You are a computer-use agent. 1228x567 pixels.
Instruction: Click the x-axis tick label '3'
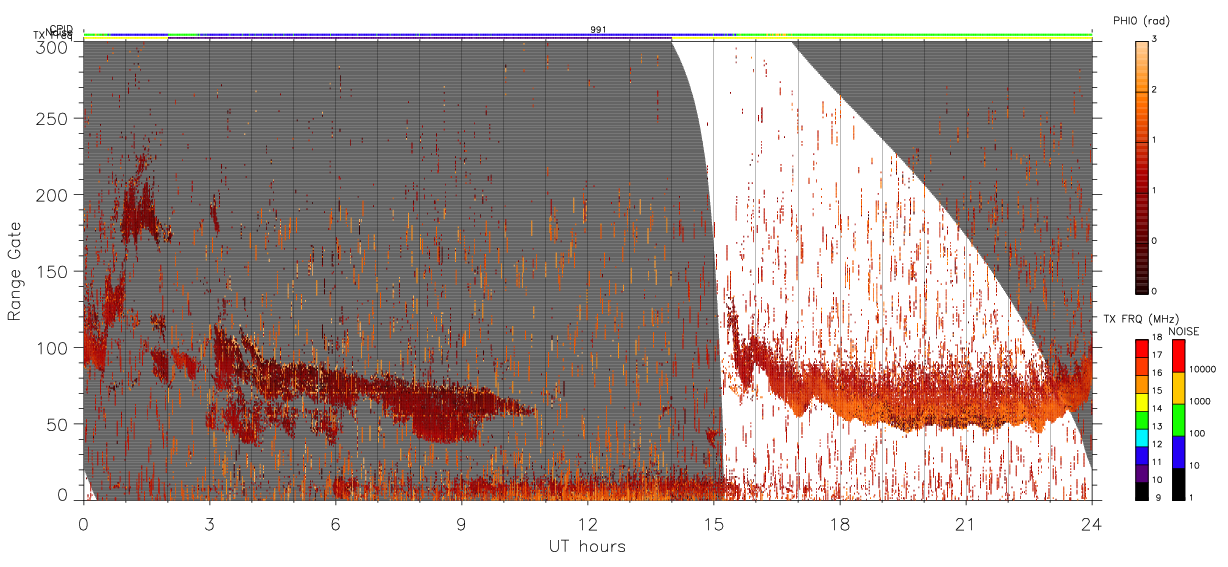(209, 524)
